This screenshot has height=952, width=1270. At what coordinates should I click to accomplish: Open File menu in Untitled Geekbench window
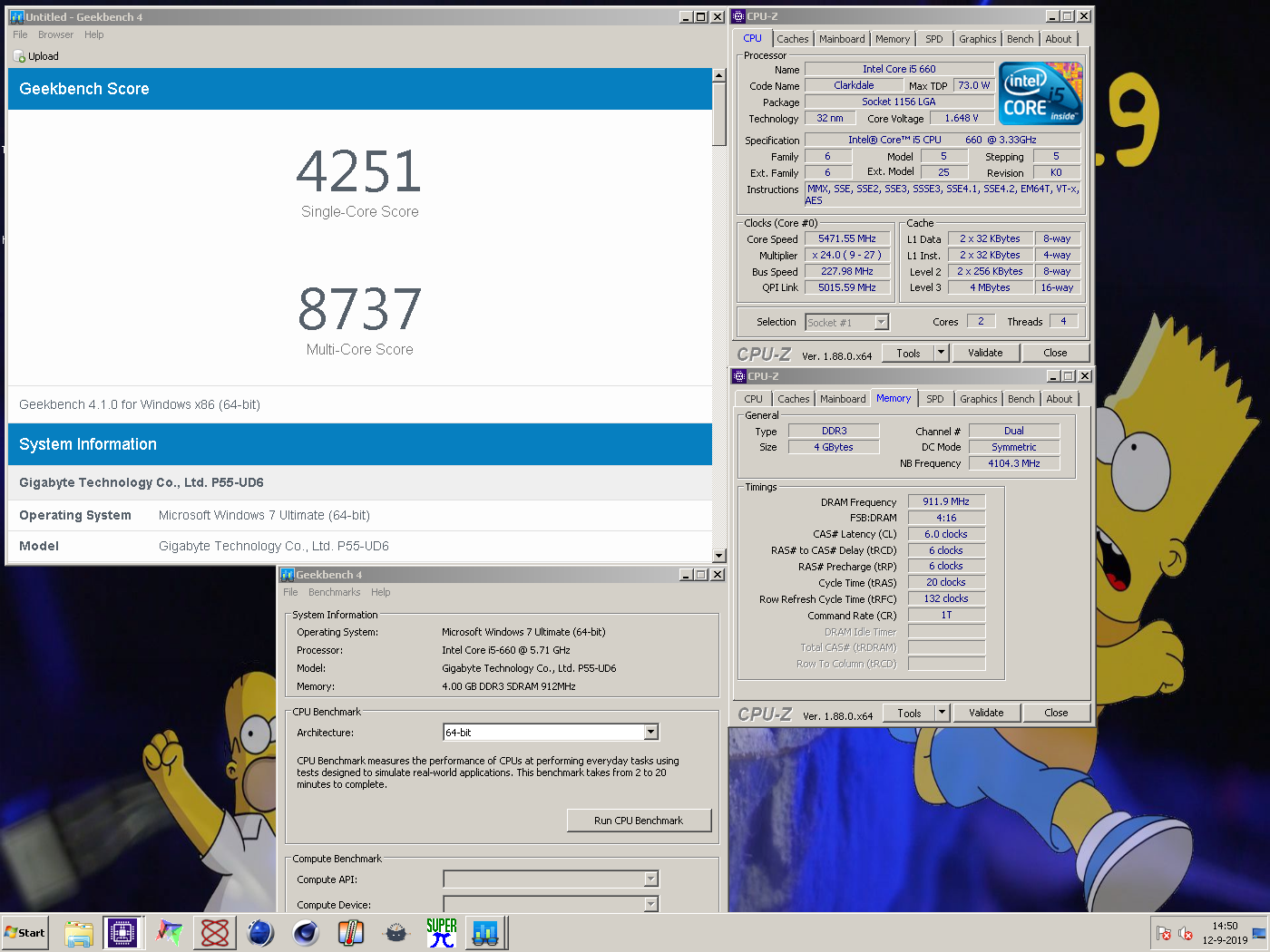pos(20,34)
